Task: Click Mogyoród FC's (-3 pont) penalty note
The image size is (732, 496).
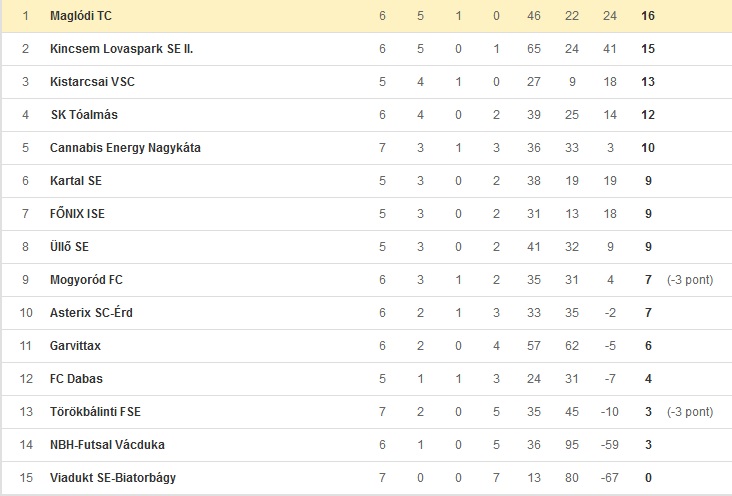Action: click(x=690, y=280)
